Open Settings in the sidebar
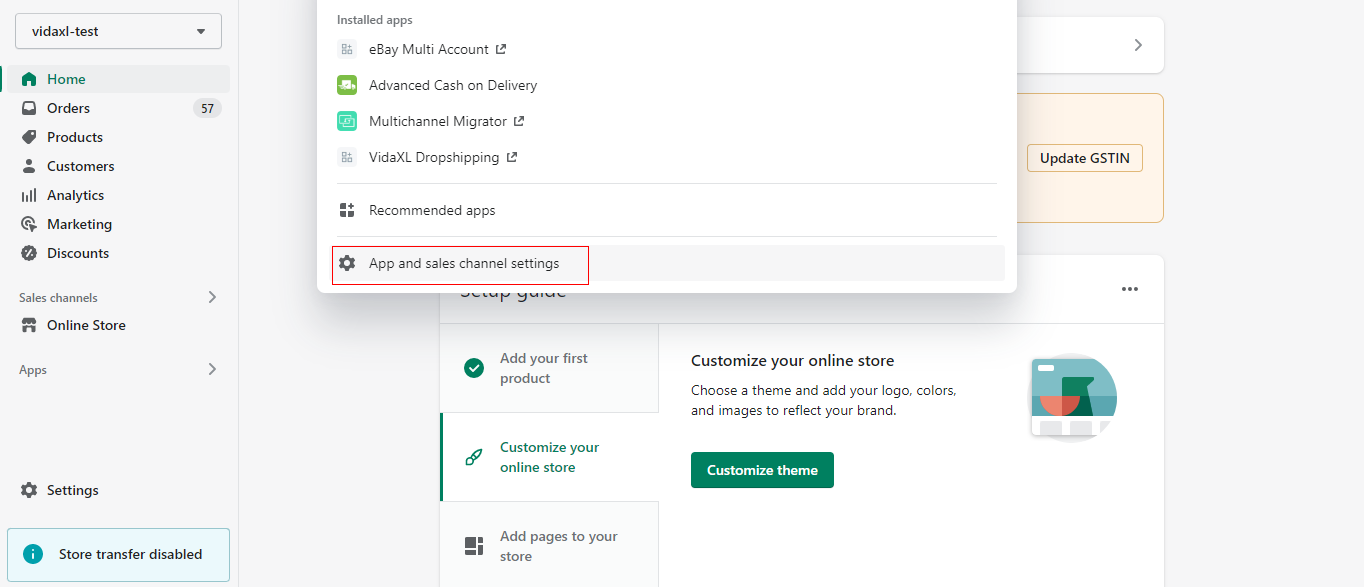The width and height of the screenshot is (1364, 587). [x=118, y=490]
